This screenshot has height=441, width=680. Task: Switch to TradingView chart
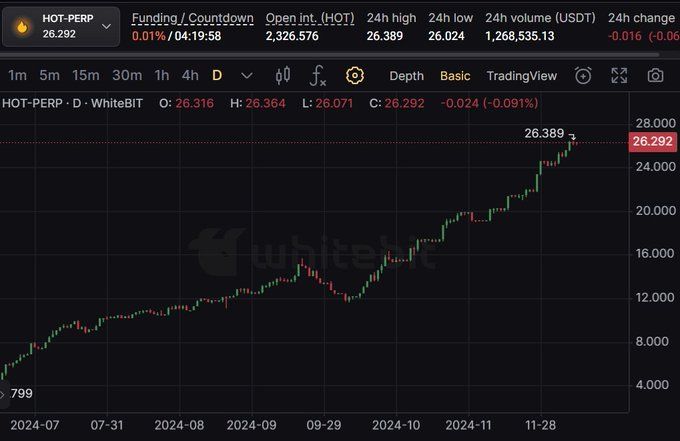522,76
